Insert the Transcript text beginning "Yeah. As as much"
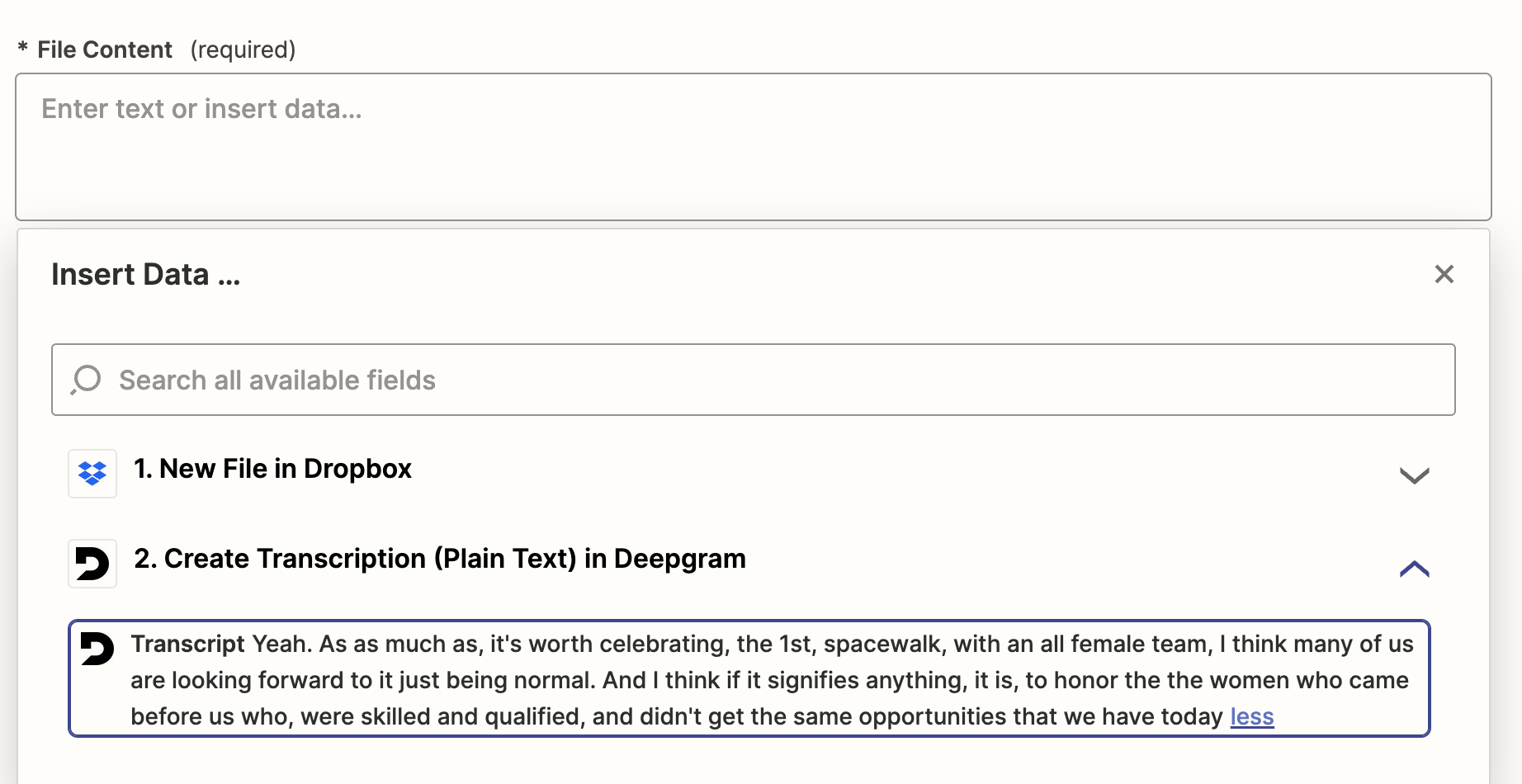The height and width of the screenshot is (784, 1522). click(772, 680)
